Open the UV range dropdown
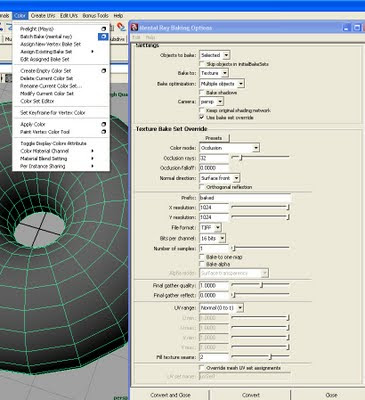Viewport: 365px width, 400px height. click(221, 308)
